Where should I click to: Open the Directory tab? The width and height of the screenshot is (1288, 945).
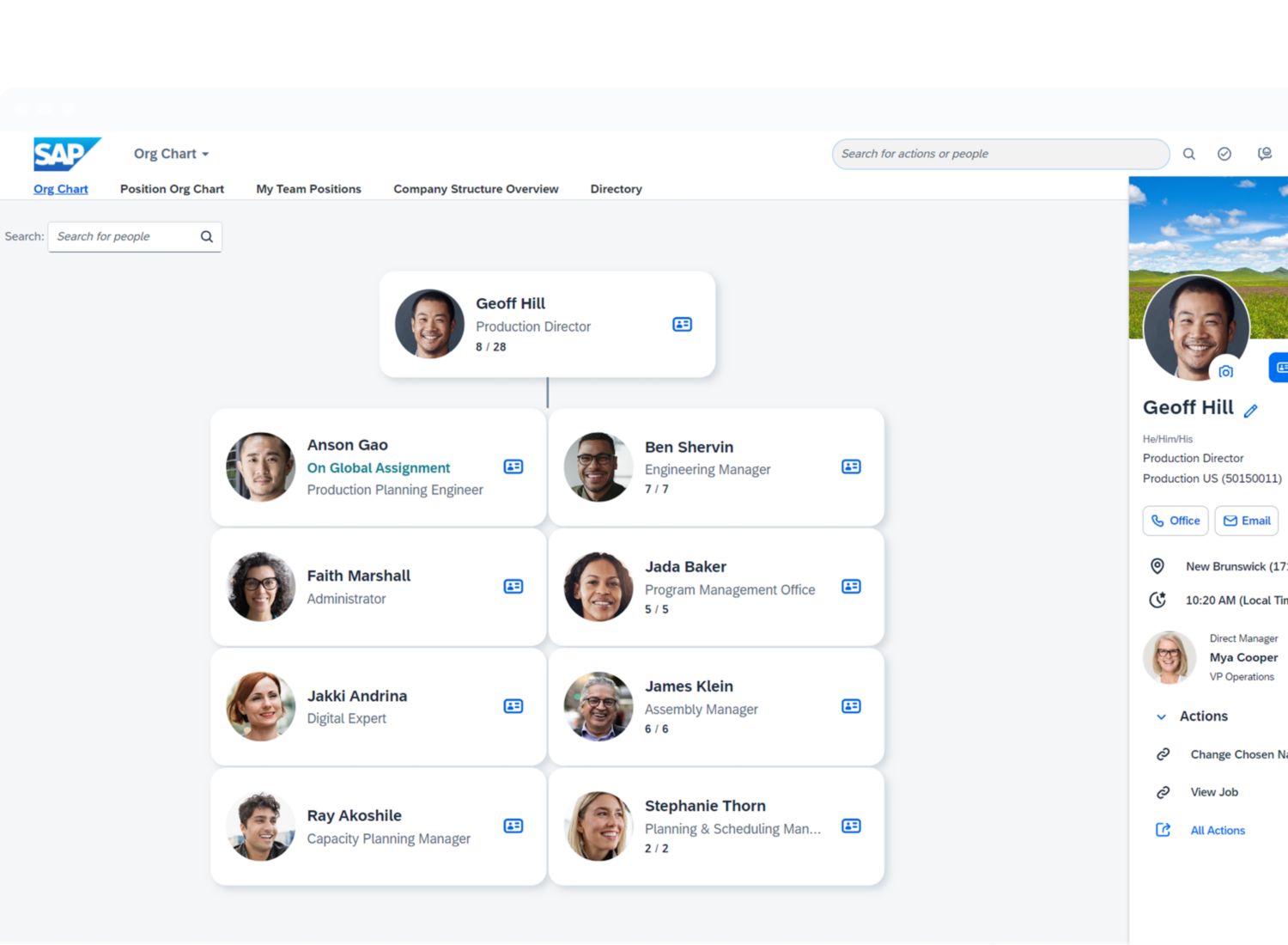point(616,189)
